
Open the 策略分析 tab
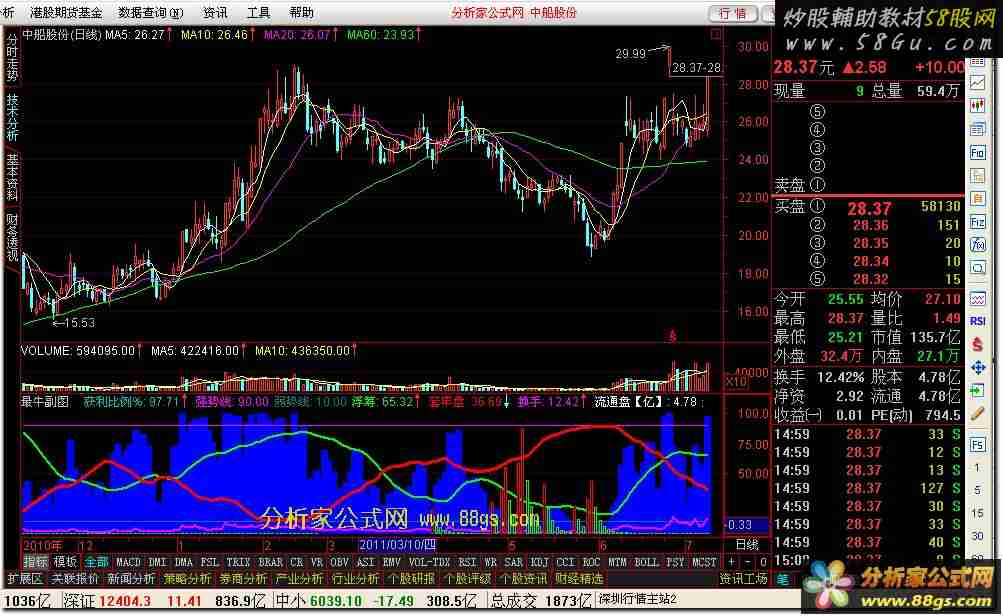coord(187,579)
